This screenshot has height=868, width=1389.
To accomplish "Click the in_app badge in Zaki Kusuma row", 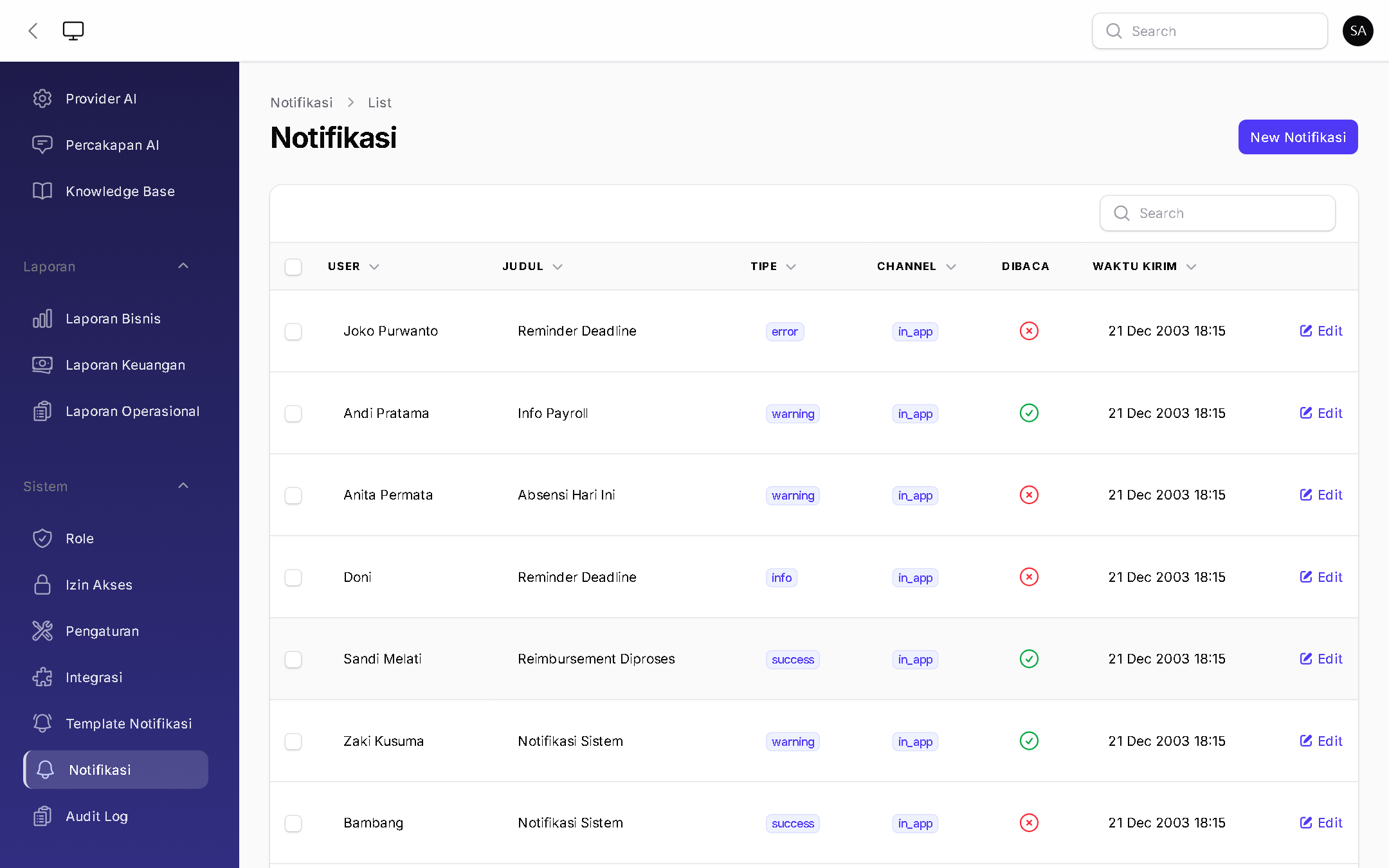I will [x=915, y=741].
